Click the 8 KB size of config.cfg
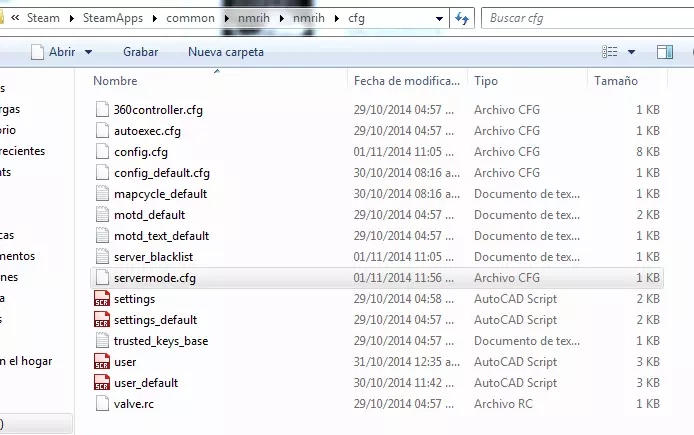Screen dimensions: 694x435 pos(648,152)
